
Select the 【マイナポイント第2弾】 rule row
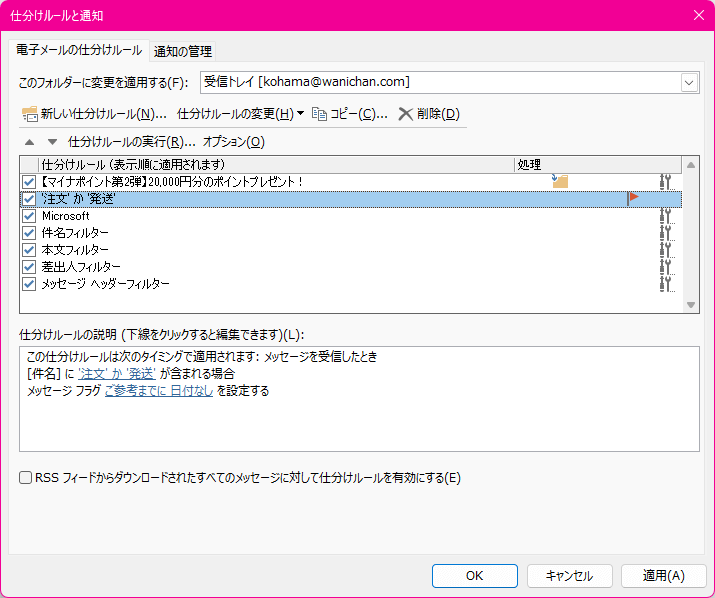pos(351,182)
